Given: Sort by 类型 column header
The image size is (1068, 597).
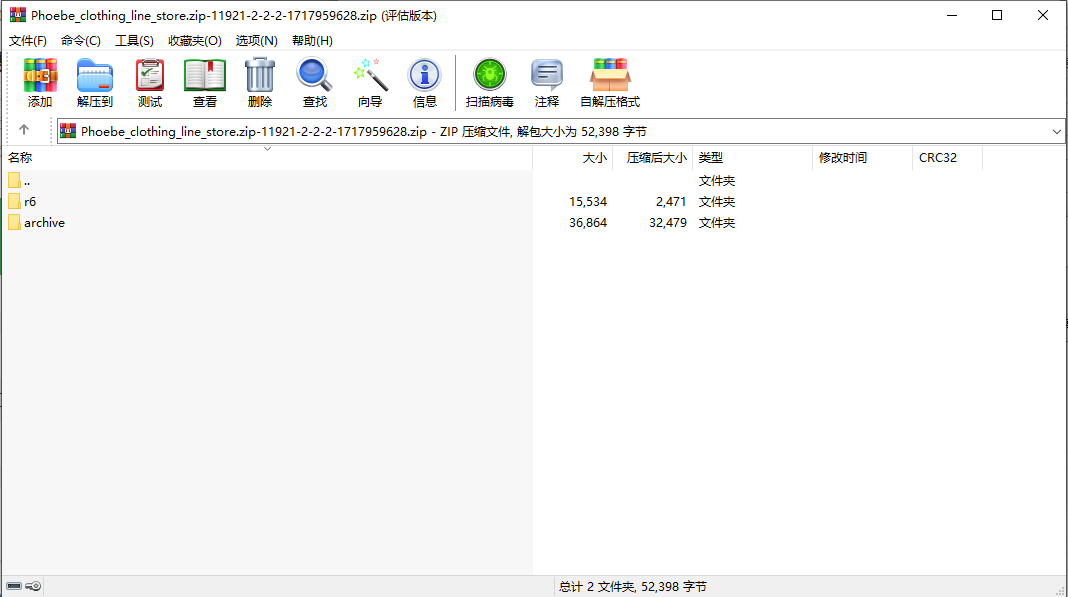Looking at the screenshot, I should point(753,157).
